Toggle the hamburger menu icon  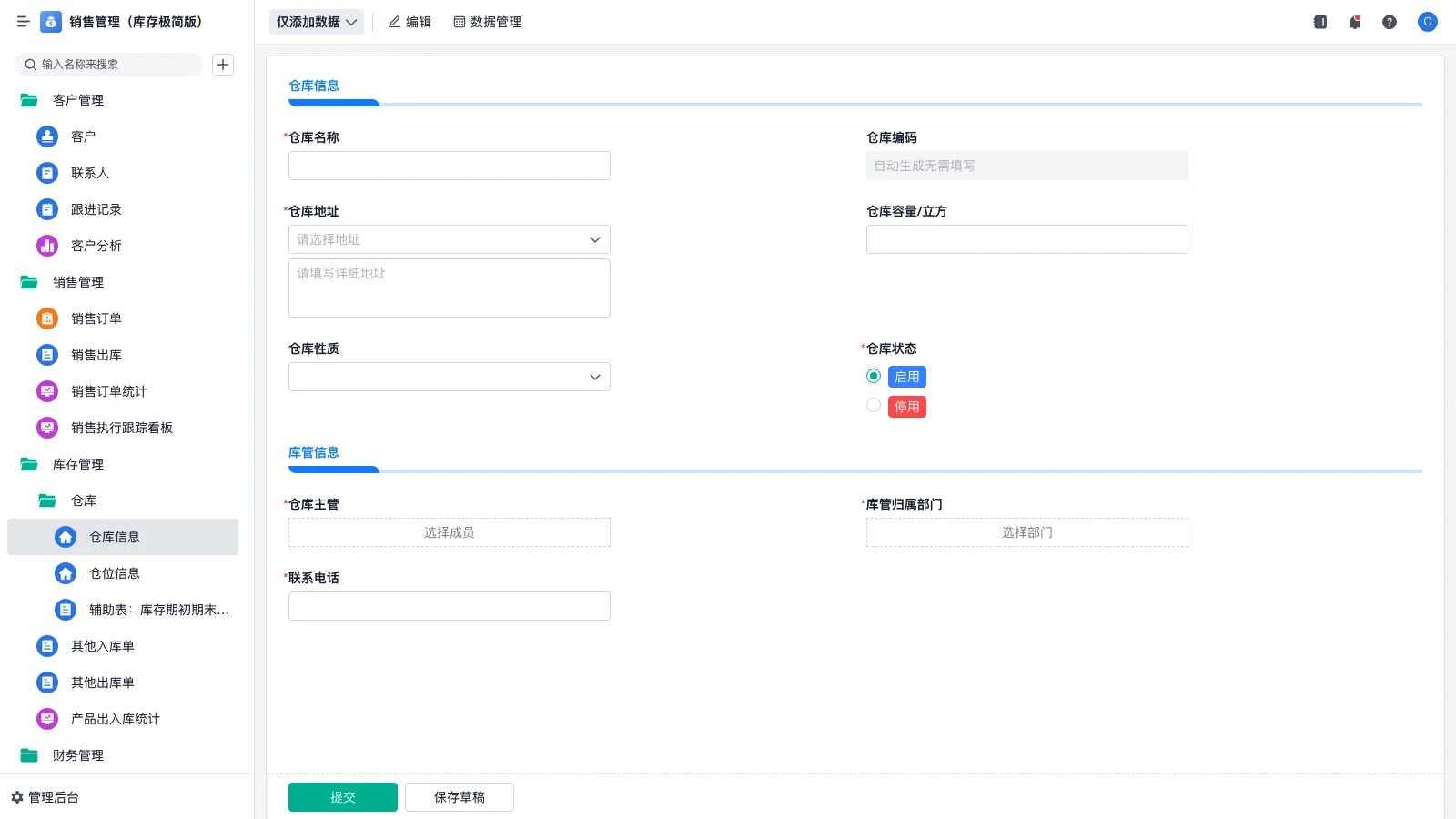point(23,22)
